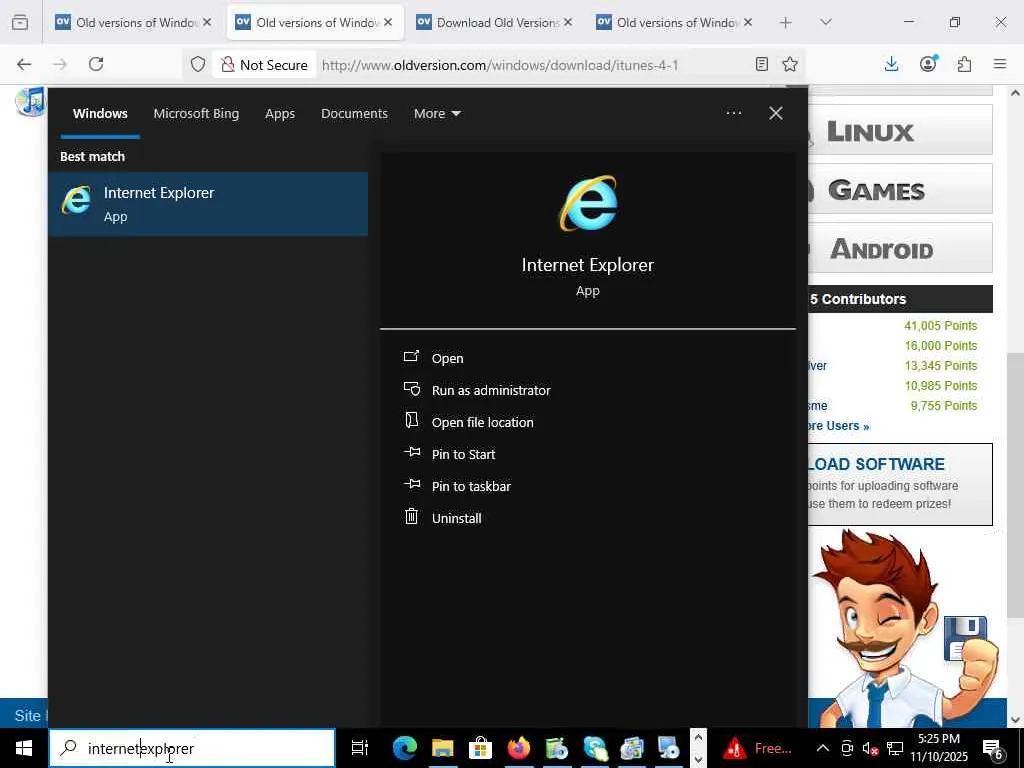The image size is (1024, 768).
Task: Click the red Free... alert on the taskbar
Action: pyautogui.click(x=759, y=748)
